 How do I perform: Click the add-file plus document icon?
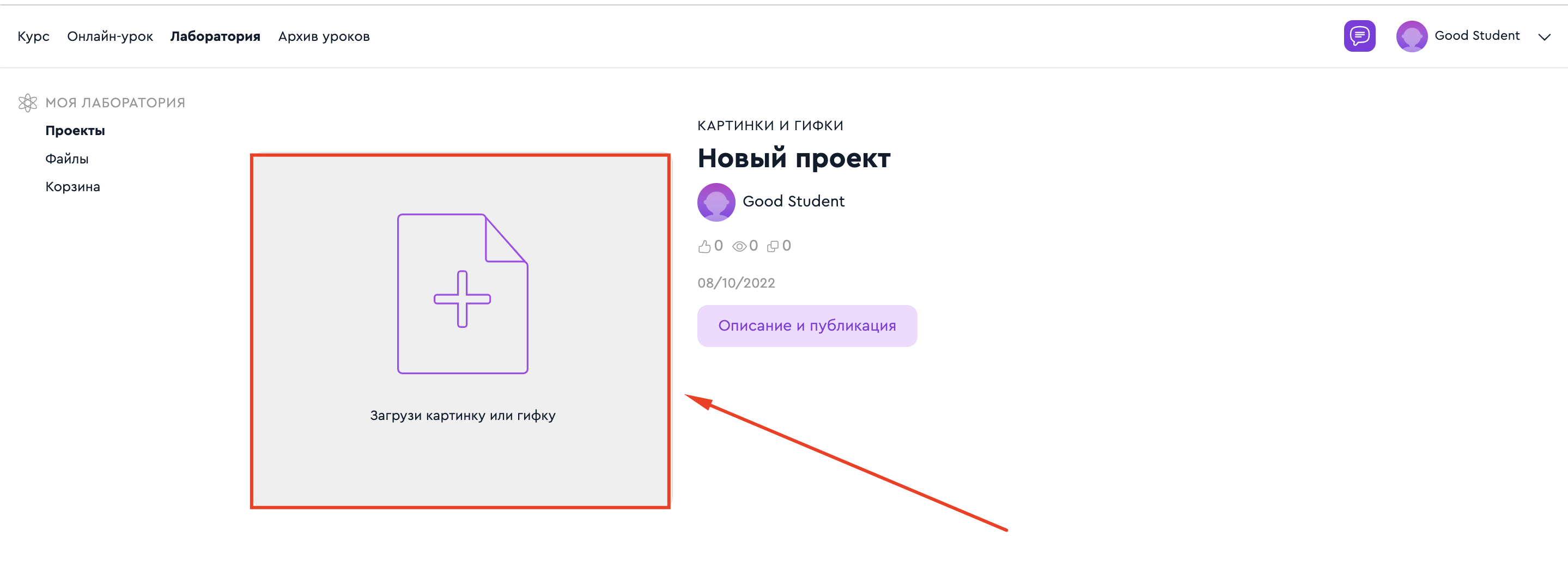[462, 293]
